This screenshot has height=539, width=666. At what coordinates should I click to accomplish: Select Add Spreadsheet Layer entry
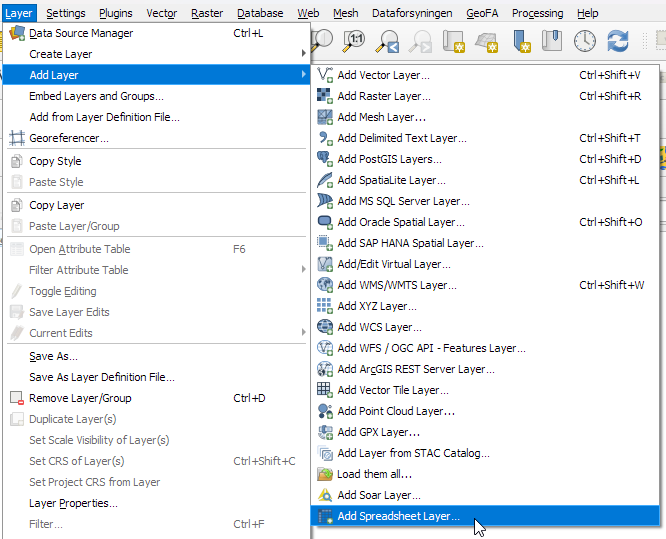coord(399,517)
